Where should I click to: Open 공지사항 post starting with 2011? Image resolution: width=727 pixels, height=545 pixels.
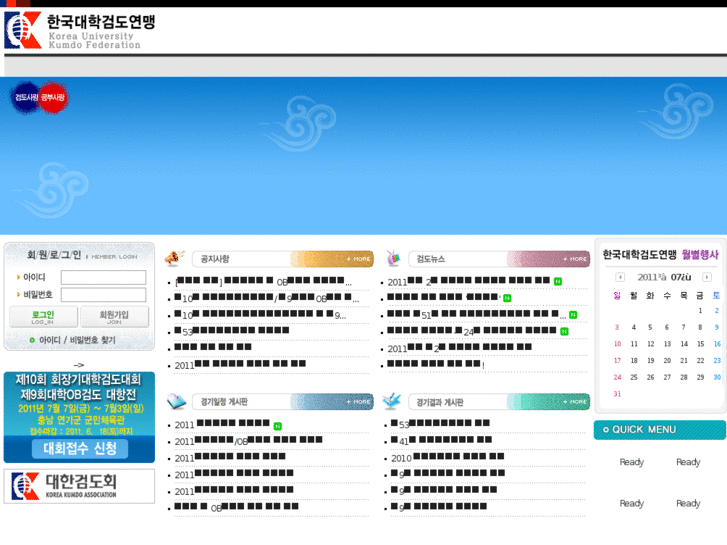point(240,365)
